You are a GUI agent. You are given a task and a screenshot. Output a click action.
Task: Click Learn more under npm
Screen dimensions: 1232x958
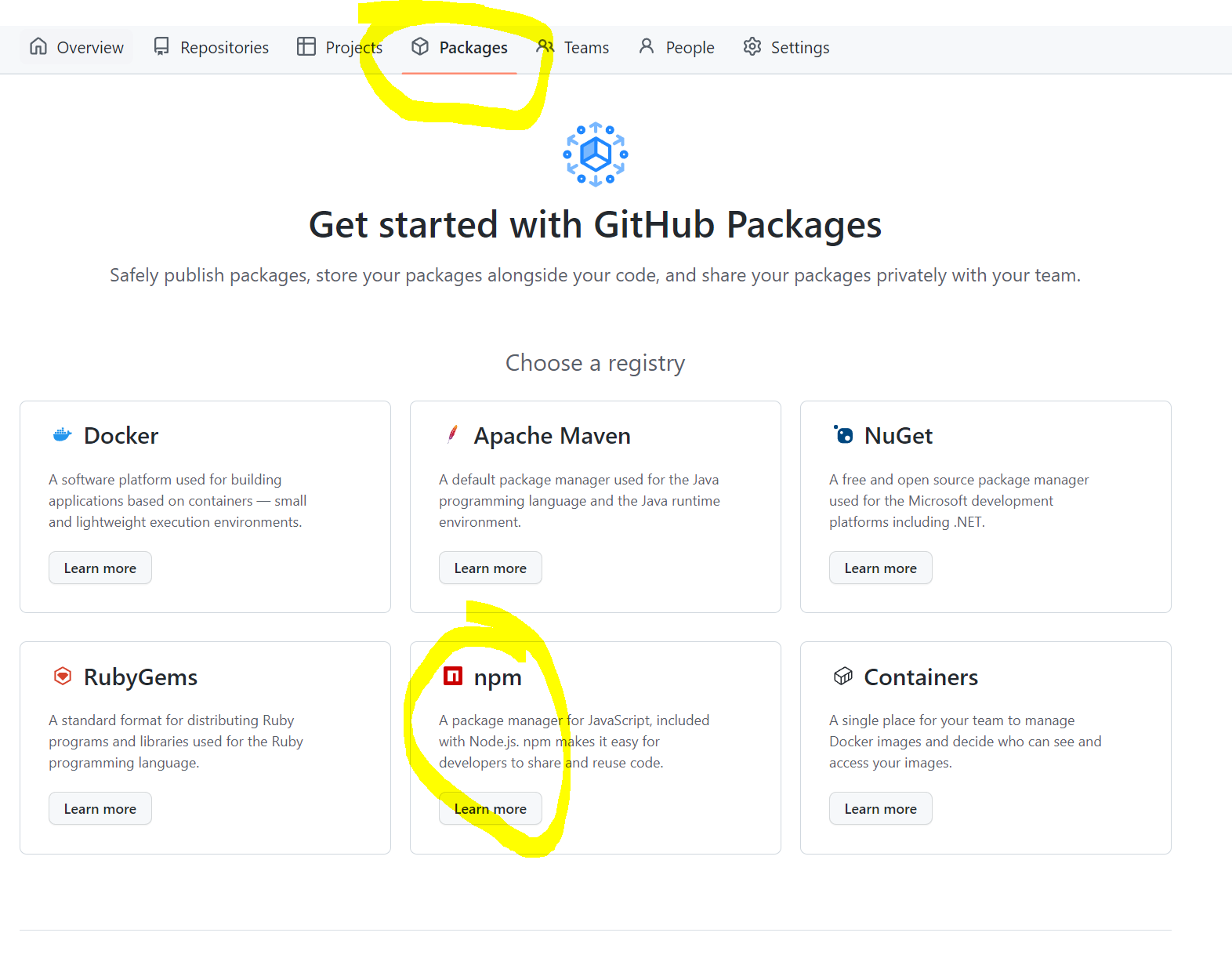point(490,808)
